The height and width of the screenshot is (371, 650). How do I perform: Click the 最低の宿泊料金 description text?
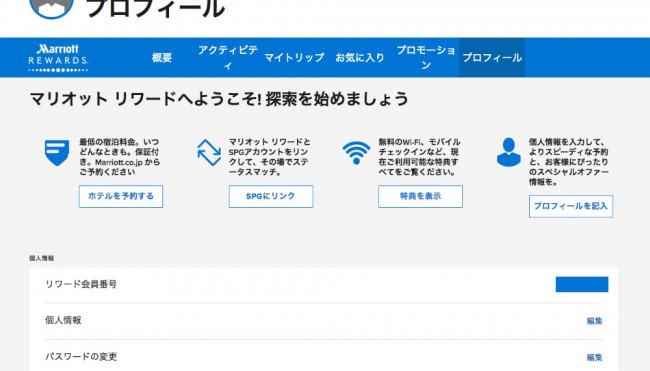(120, 157)
